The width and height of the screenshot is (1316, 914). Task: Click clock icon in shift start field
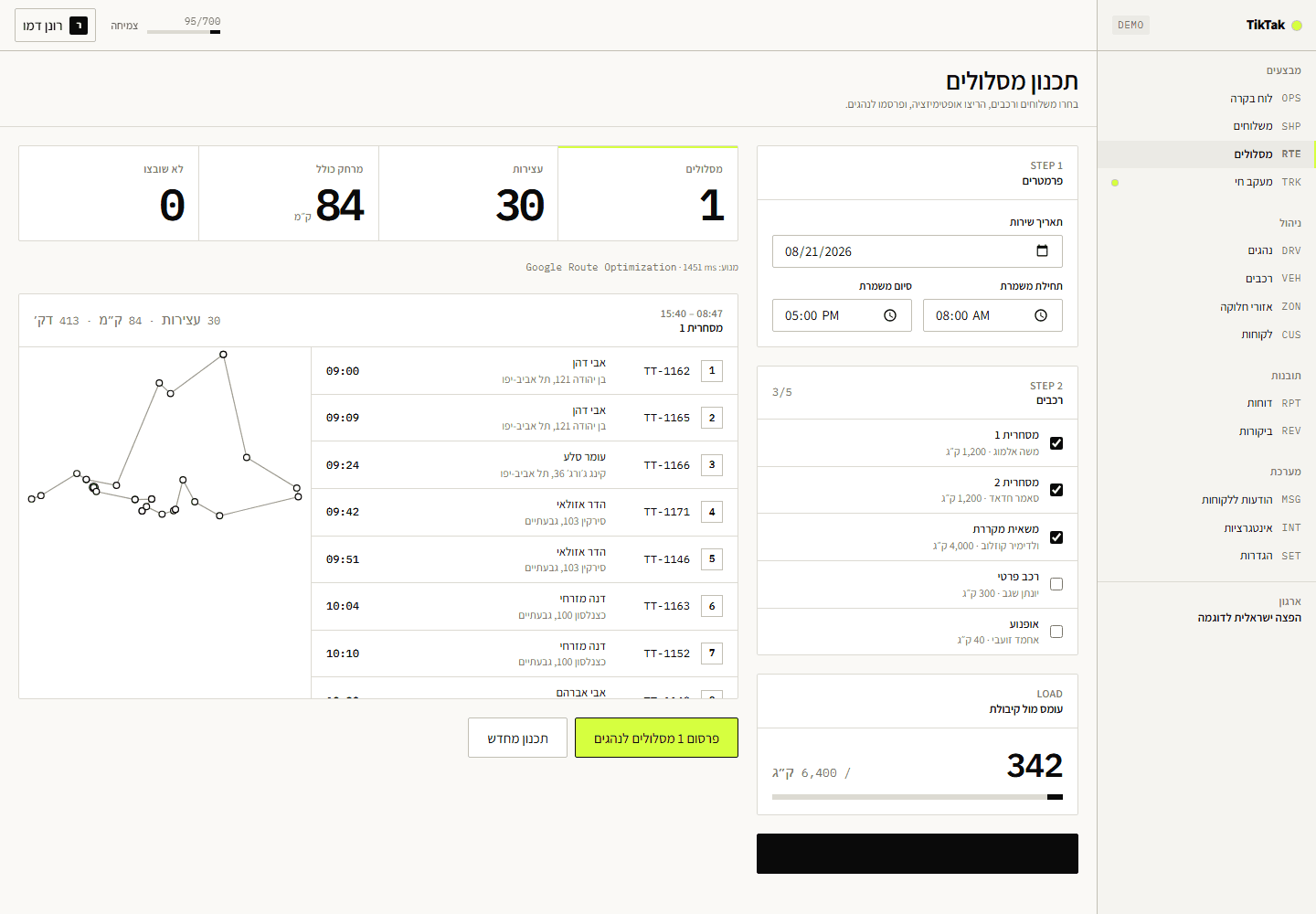point(1041,315)
